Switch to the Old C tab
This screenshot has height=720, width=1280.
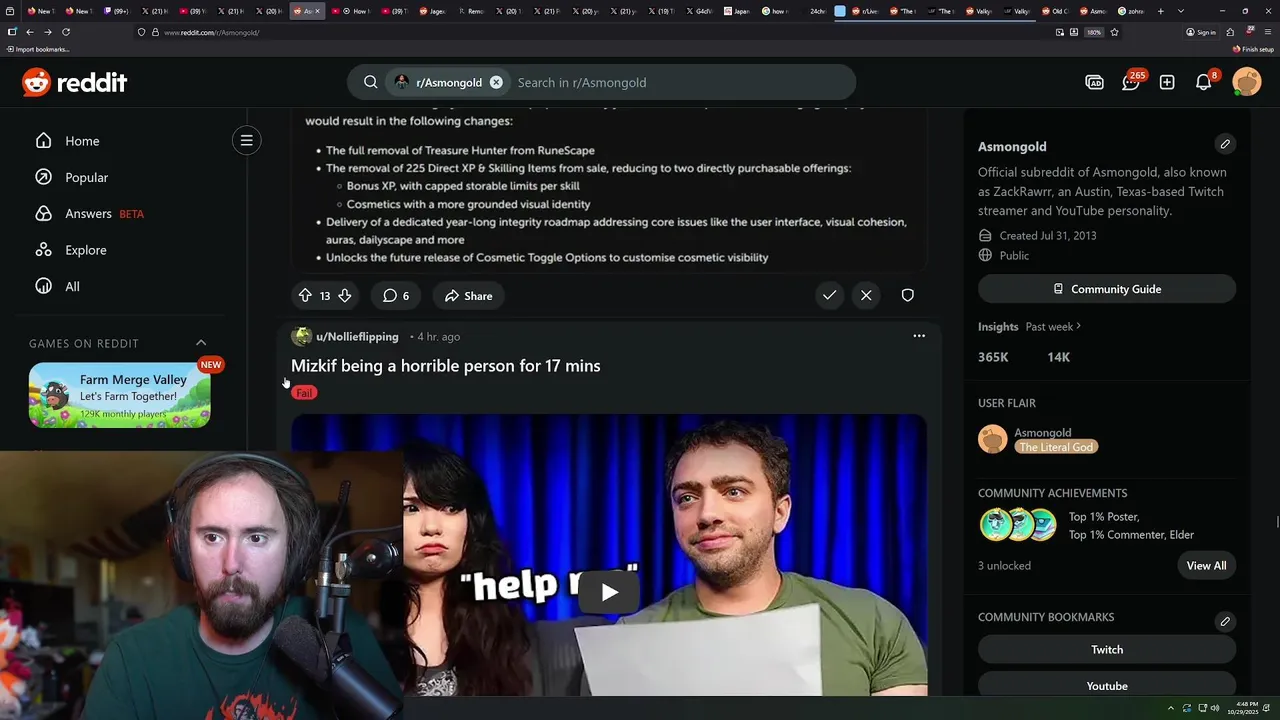(x=1055, y=11)
